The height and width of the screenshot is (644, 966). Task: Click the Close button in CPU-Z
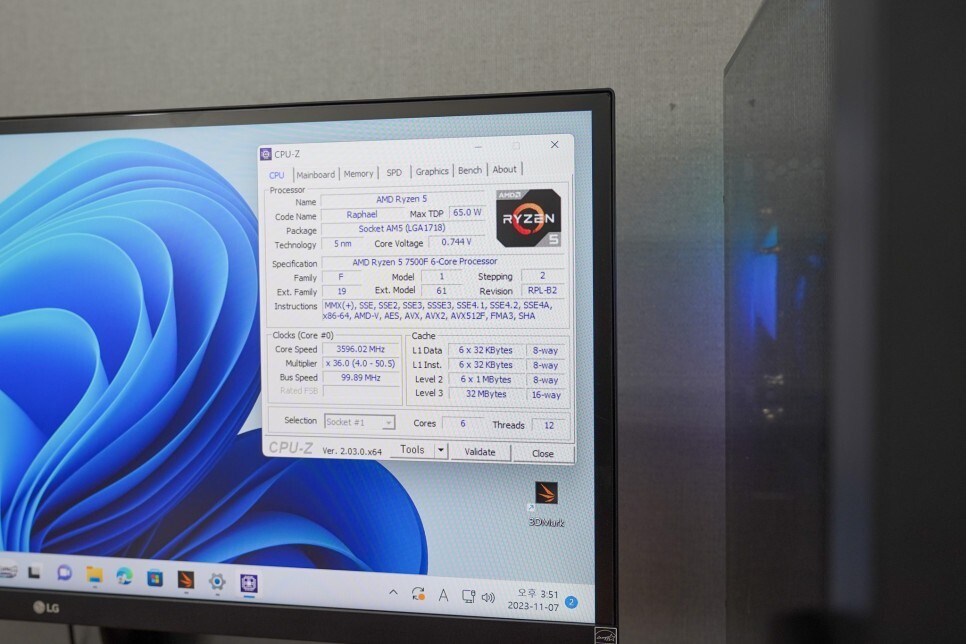543,454
